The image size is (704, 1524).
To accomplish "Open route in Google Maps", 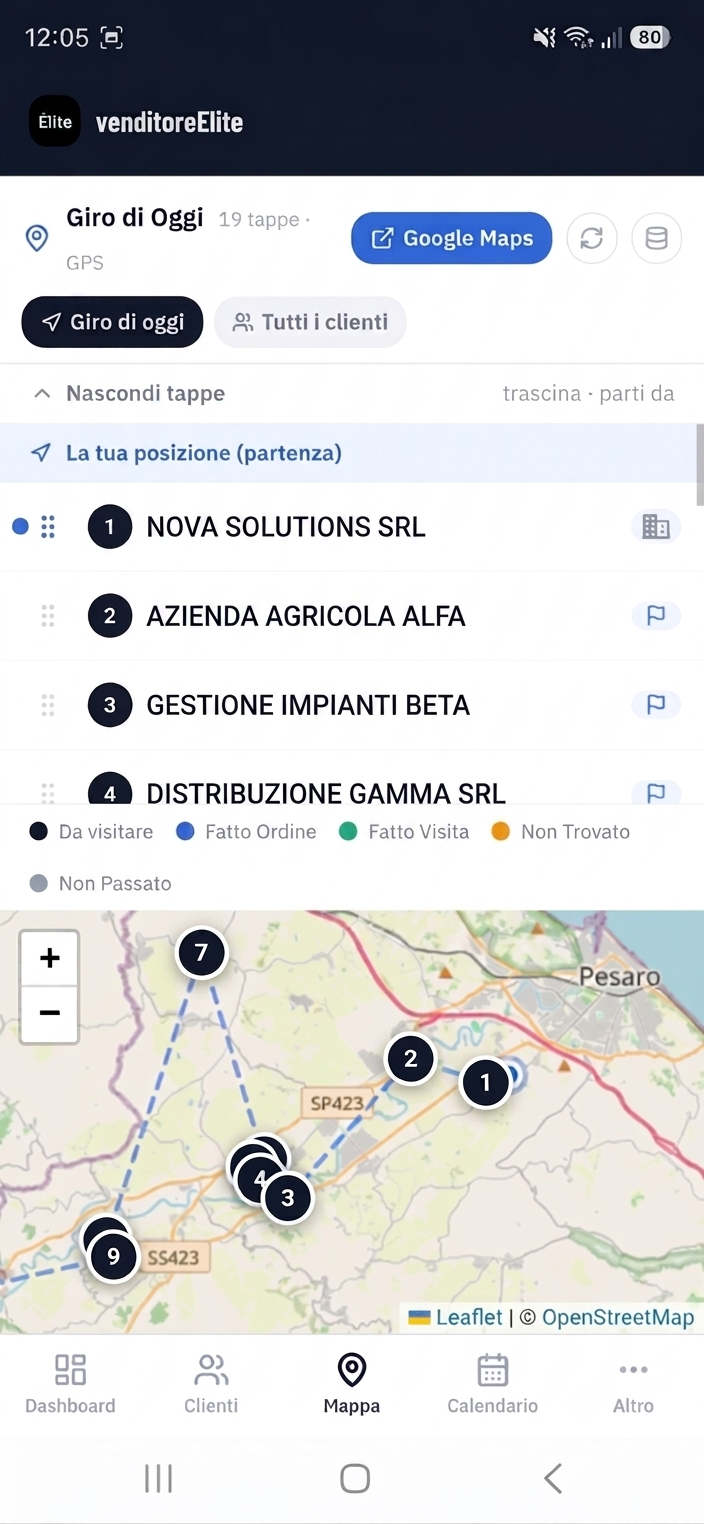I will (x=451, y=238).
